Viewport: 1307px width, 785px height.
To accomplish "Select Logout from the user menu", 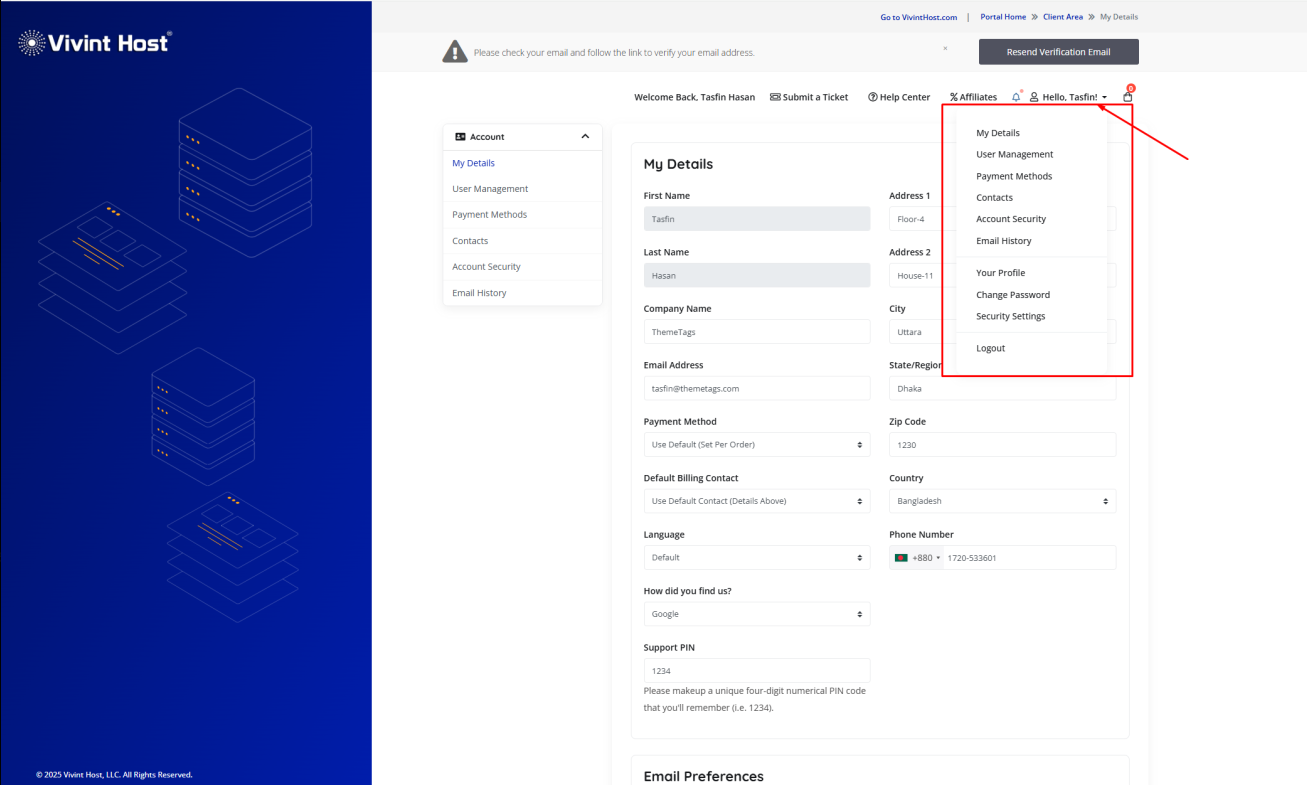I will click(x=990, y=348).
